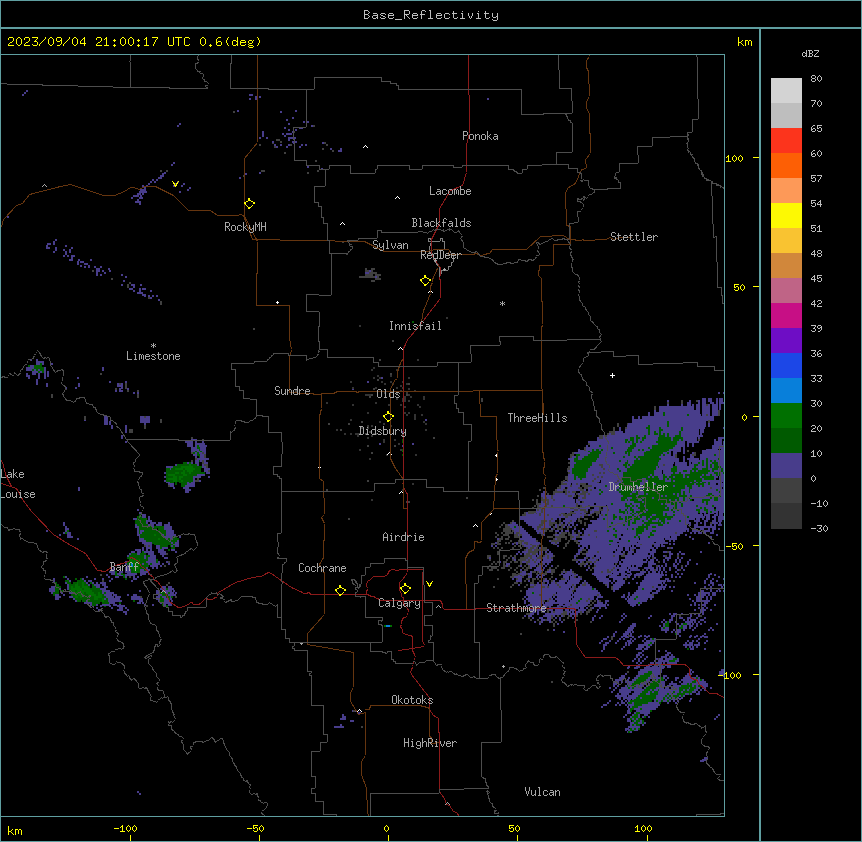Click the asterisk marker above Limestone
Image resolution: width=862 pixels, height=842 pixels.
(x=153, y=346)
